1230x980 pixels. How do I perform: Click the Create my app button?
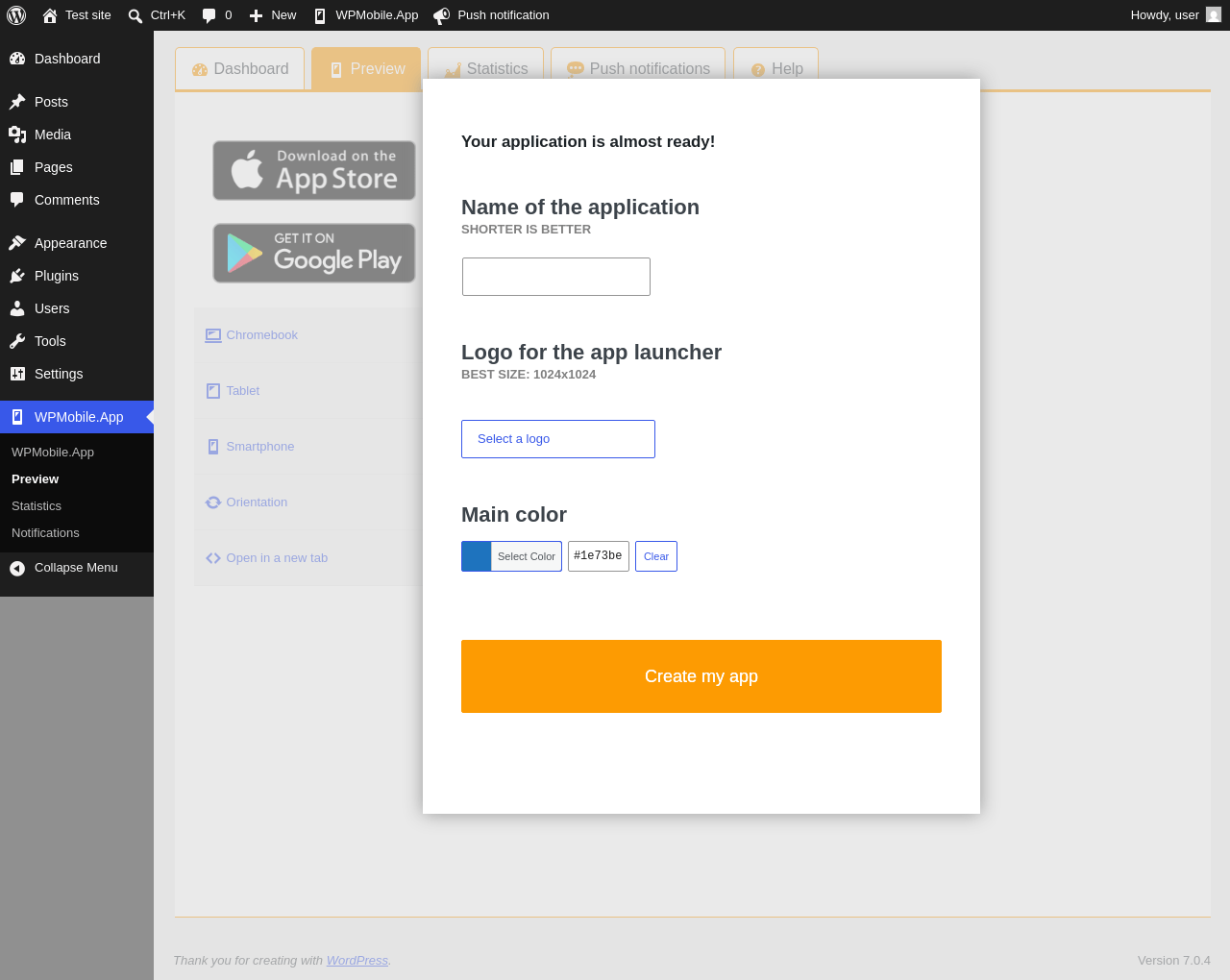[x=701, y=676]
